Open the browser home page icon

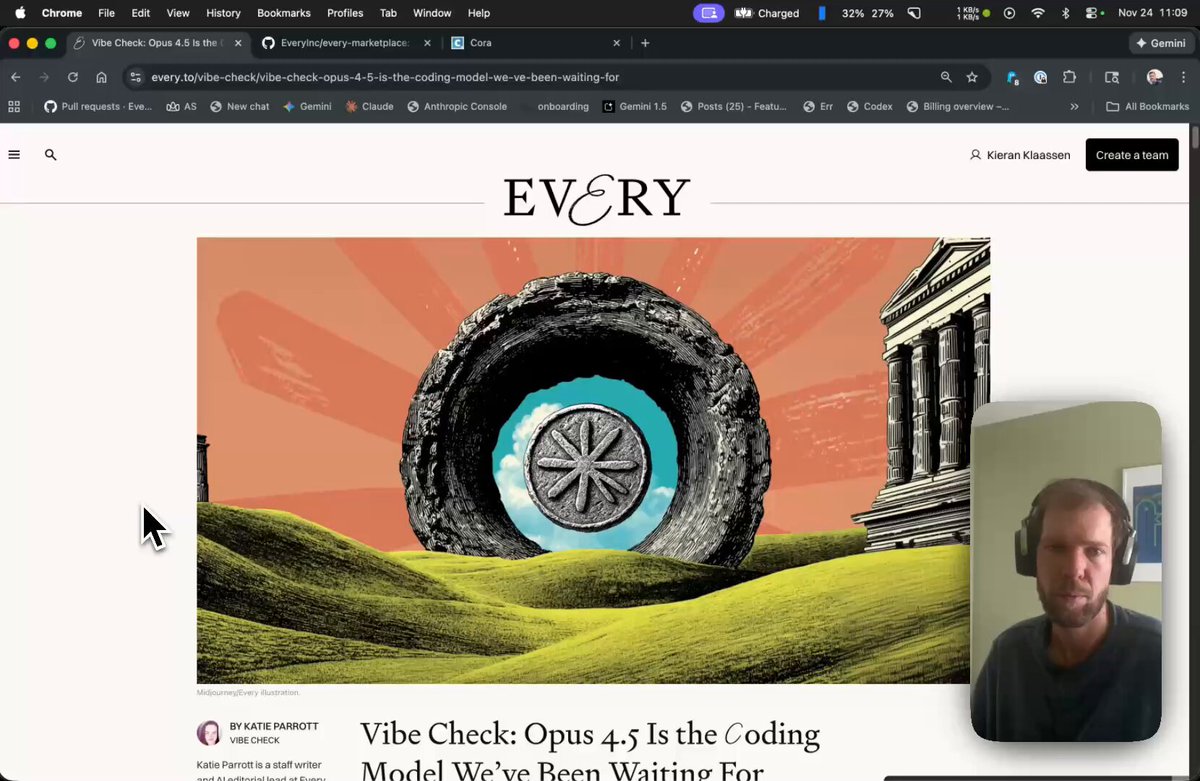(x=101, y=77)
